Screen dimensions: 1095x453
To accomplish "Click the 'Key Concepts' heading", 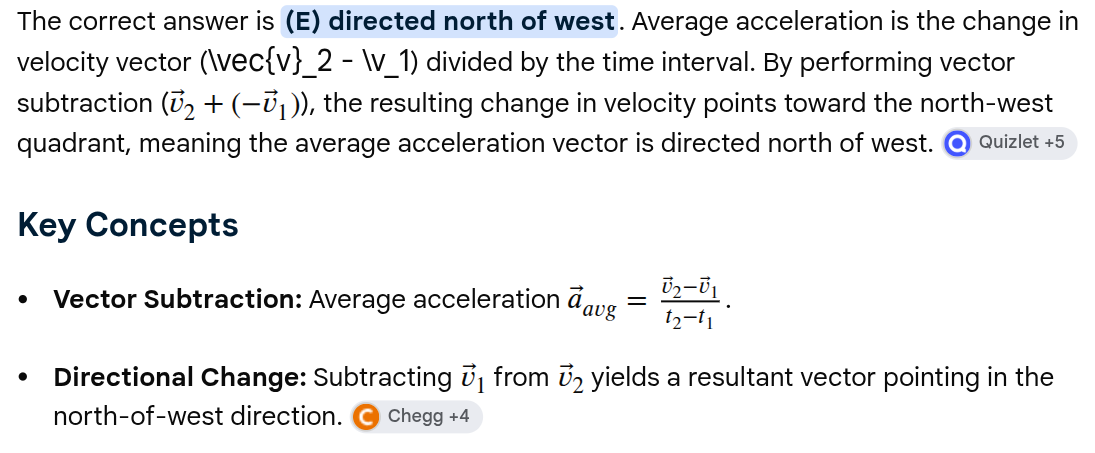I will coord(128,225).
